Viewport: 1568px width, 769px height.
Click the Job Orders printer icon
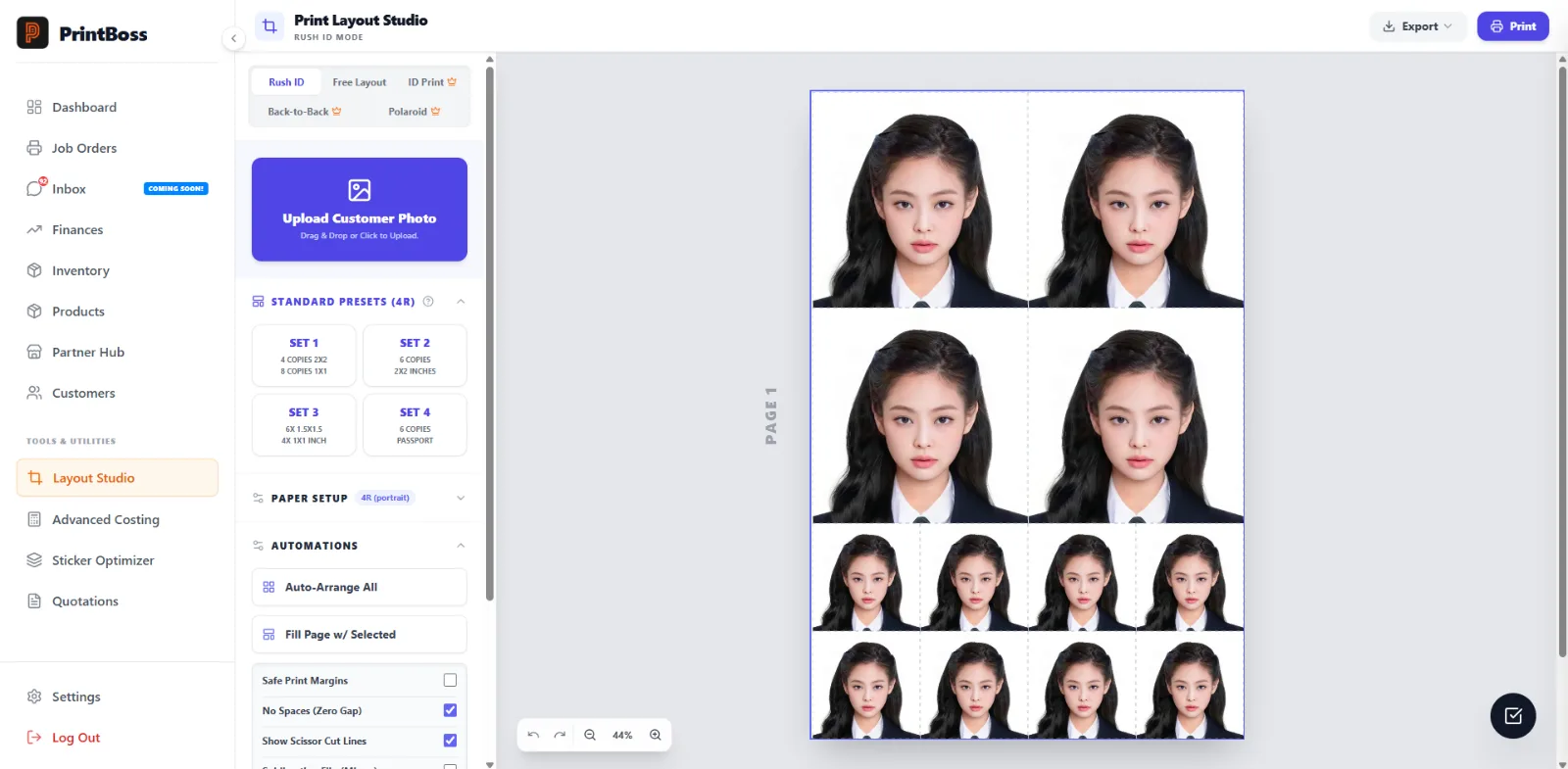tap(34, 148)
